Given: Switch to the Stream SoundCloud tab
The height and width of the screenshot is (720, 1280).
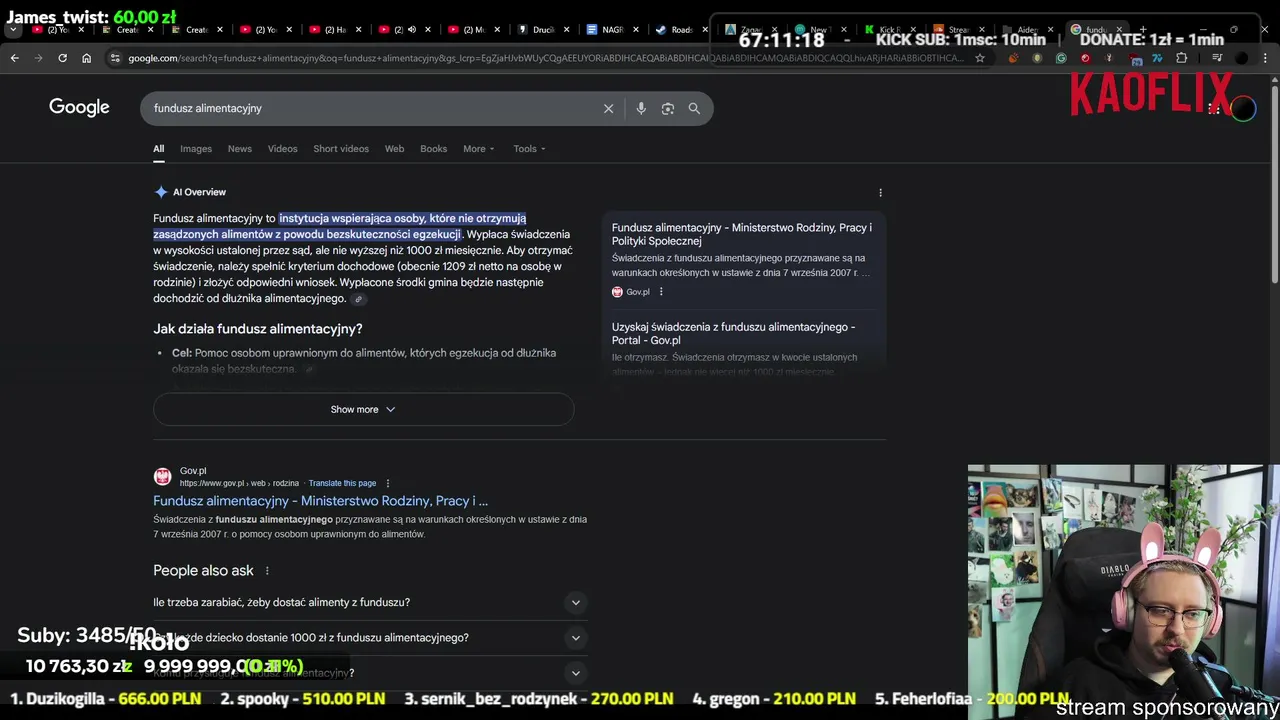Looking at the screenshot, I should point(957,30).
